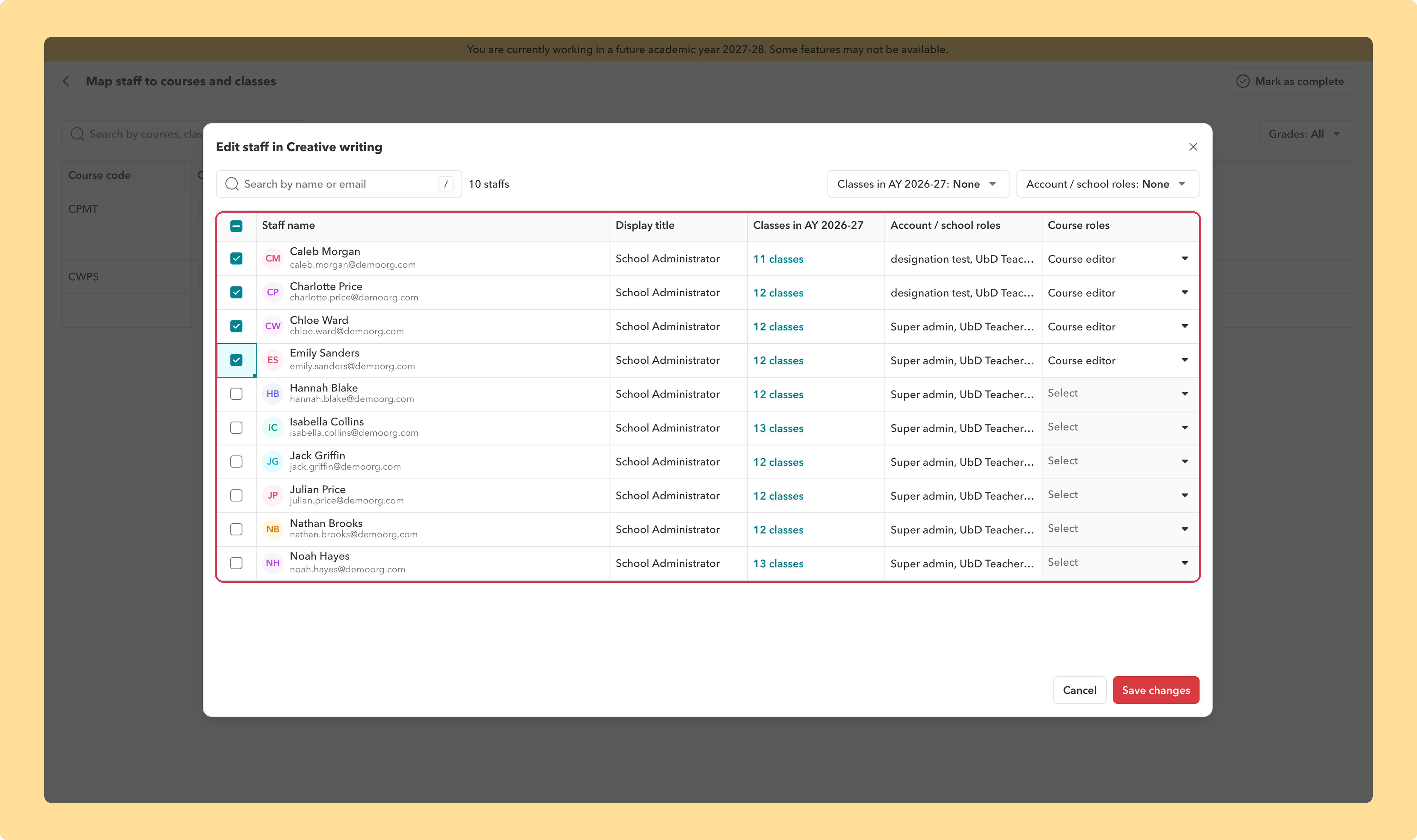The image size is (1417, 840).
Task: Click Caleb Morgan's CM avatar
Action: [272, 259]
